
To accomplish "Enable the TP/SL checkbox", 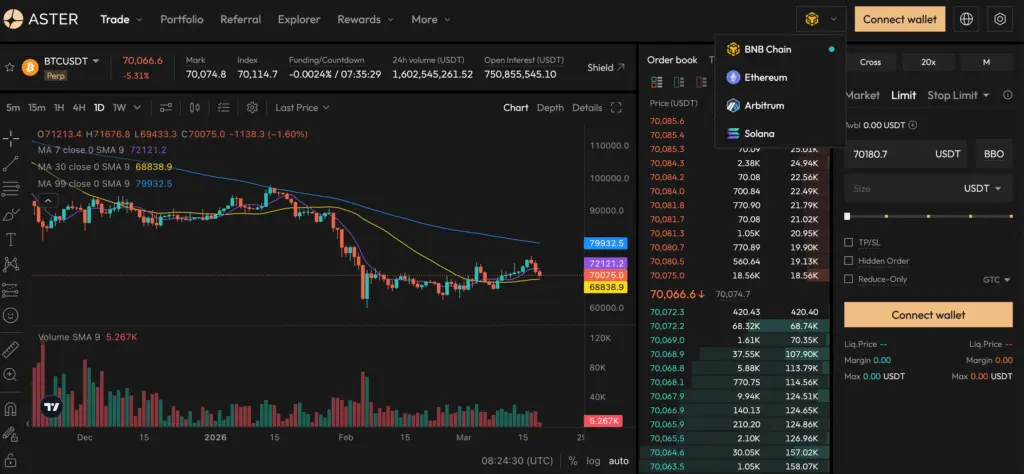I will 848,242.
